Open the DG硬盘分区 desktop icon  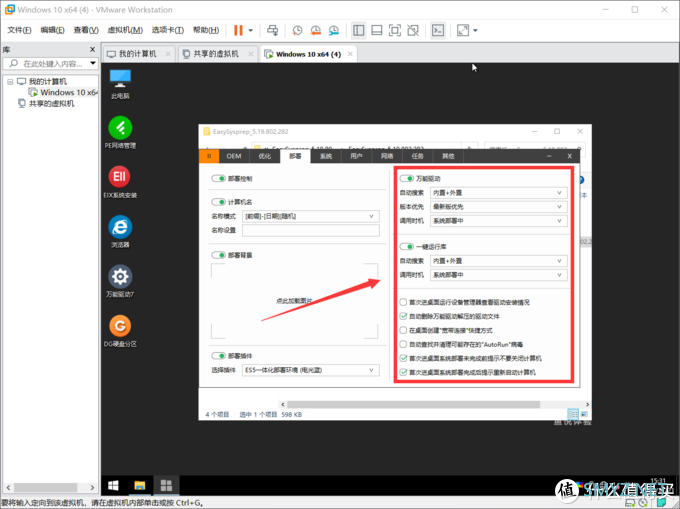click(x=120, y=331)
